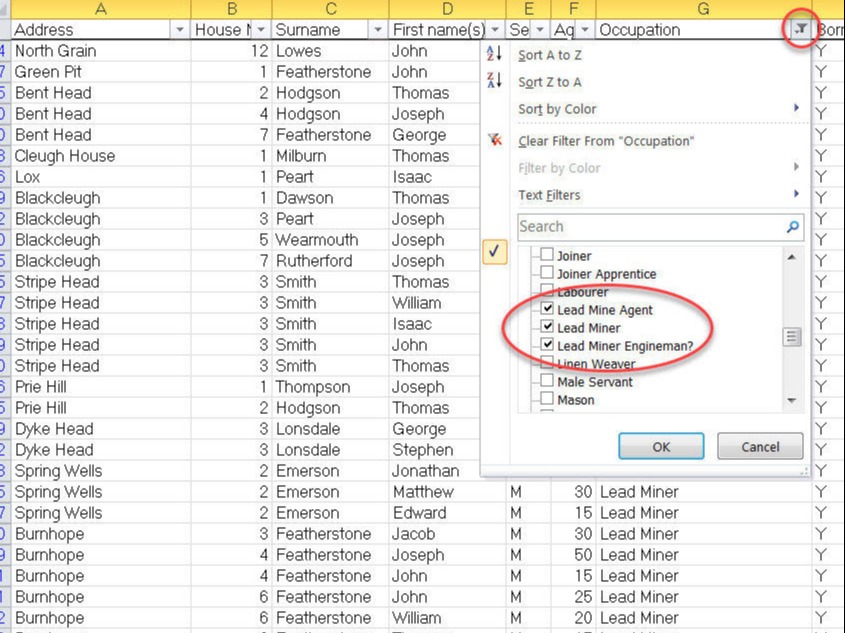Click the up arrow on the filter list scrollbar

tap(791, 255)
